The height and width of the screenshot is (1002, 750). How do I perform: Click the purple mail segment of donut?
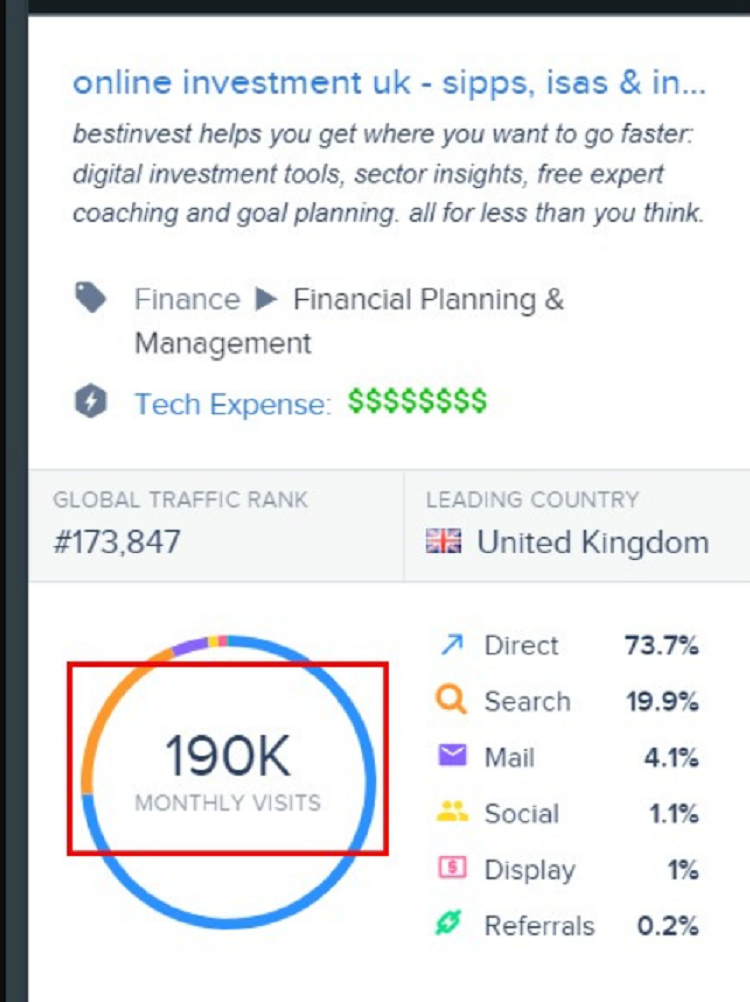(x=190, y=645)
